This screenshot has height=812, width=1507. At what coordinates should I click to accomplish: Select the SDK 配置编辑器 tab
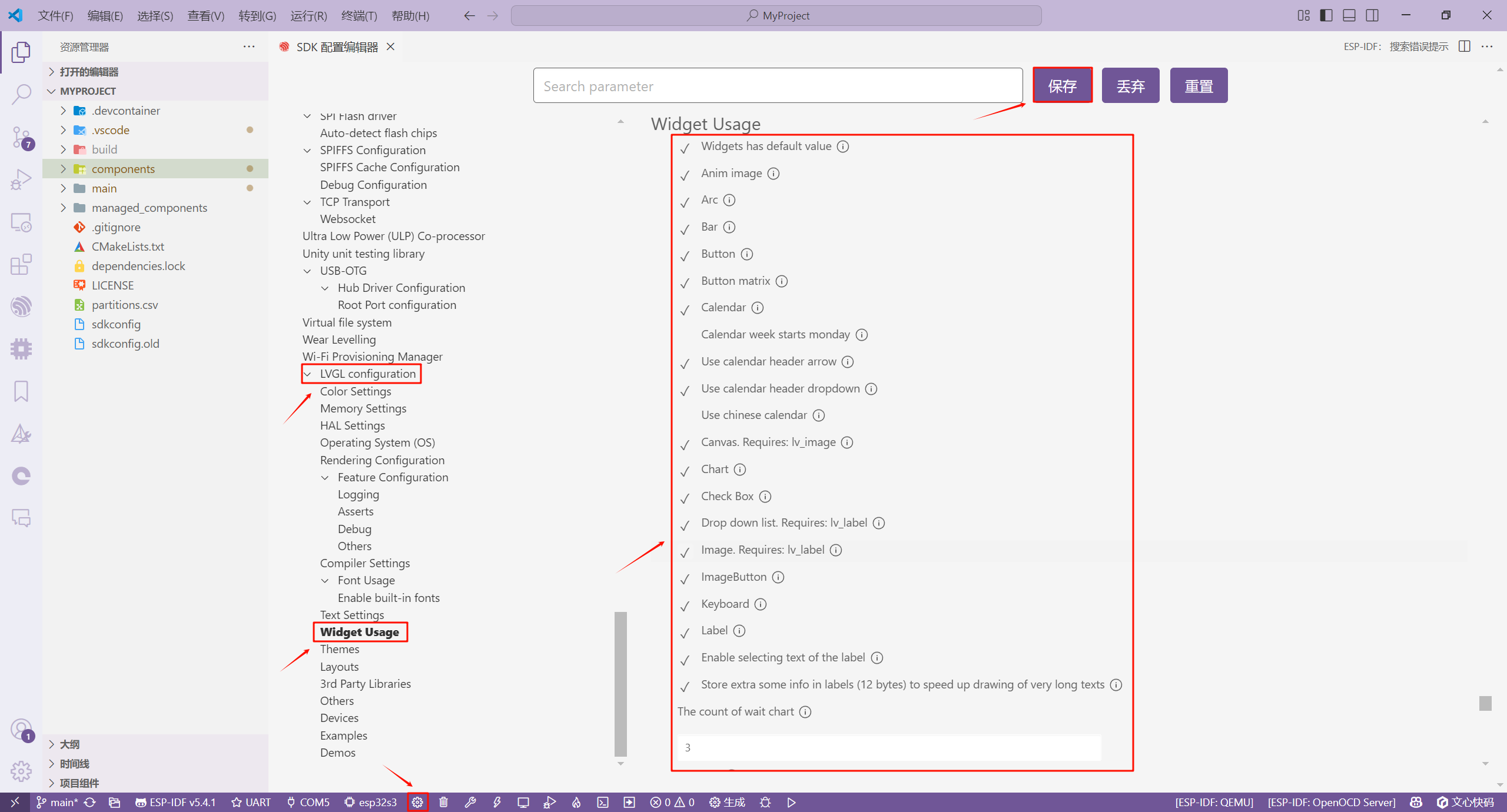click(337, 47)
